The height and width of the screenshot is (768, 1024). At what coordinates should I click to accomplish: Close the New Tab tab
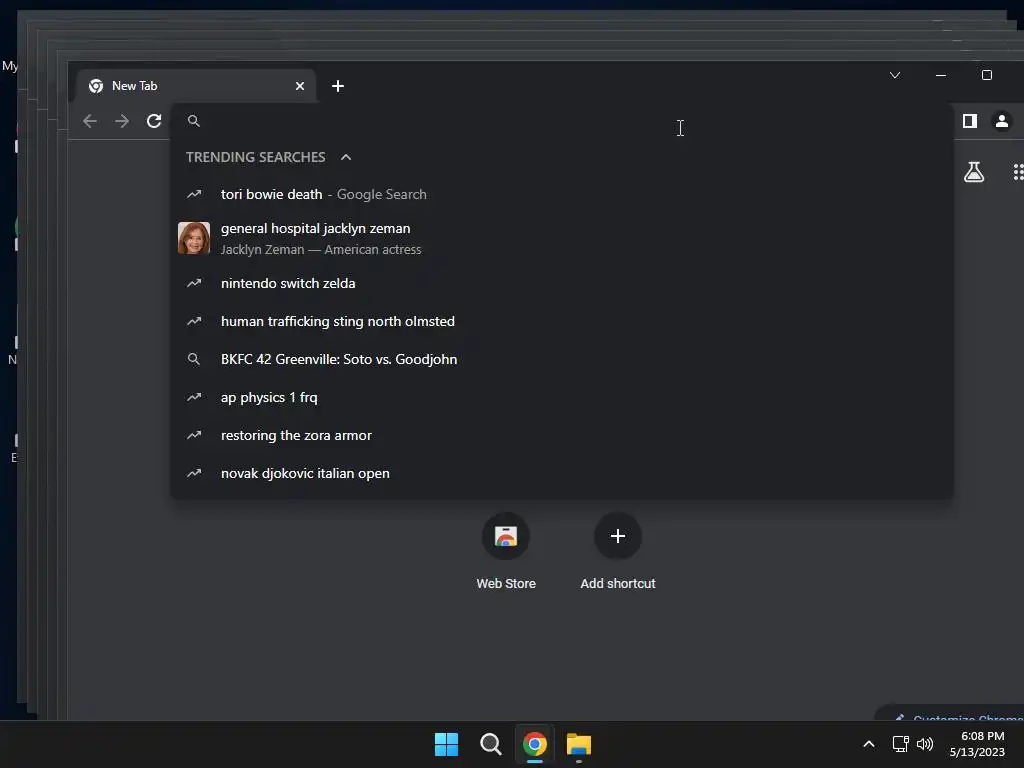[x=300, y=86]
